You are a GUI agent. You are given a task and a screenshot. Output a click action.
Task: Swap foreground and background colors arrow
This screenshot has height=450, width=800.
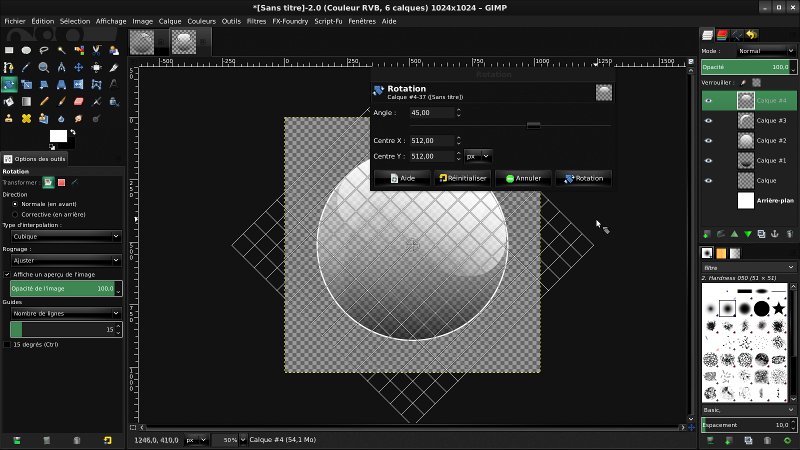click(73, 132)
